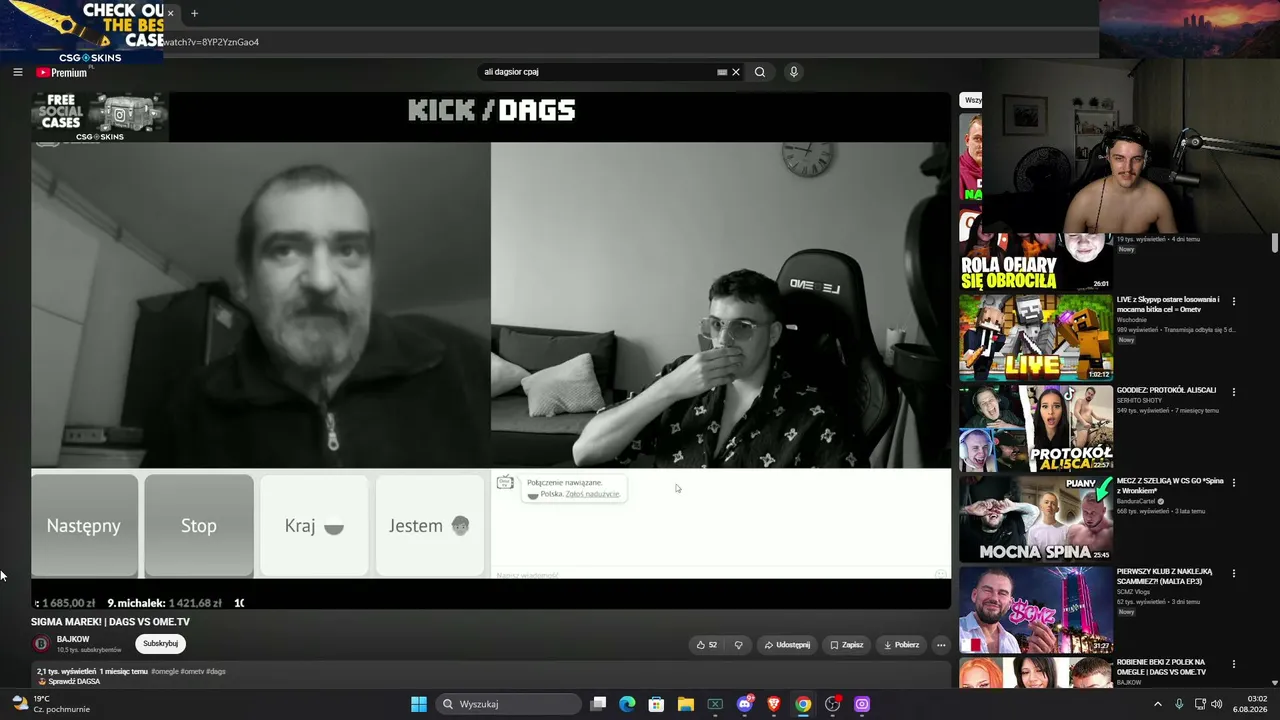Open the SERHITO SHOTY channel link
Image resolution: width=1280 pixels, height=720 pixels.
(1140, 401)
